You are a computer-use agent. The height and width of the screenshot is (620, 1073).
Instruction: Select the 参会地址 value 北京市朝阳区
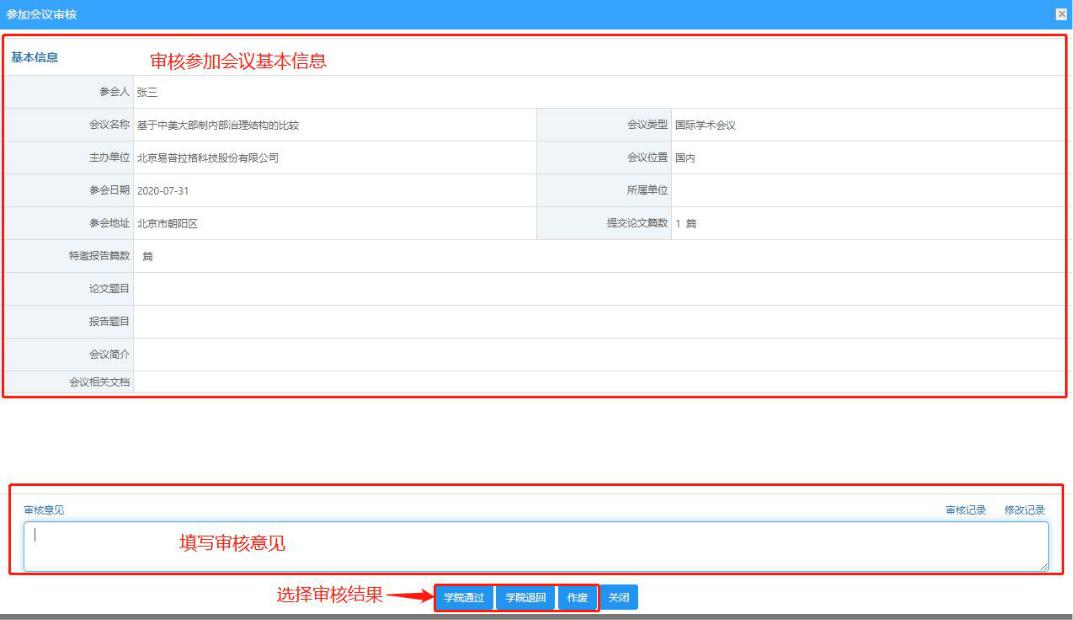168,224
